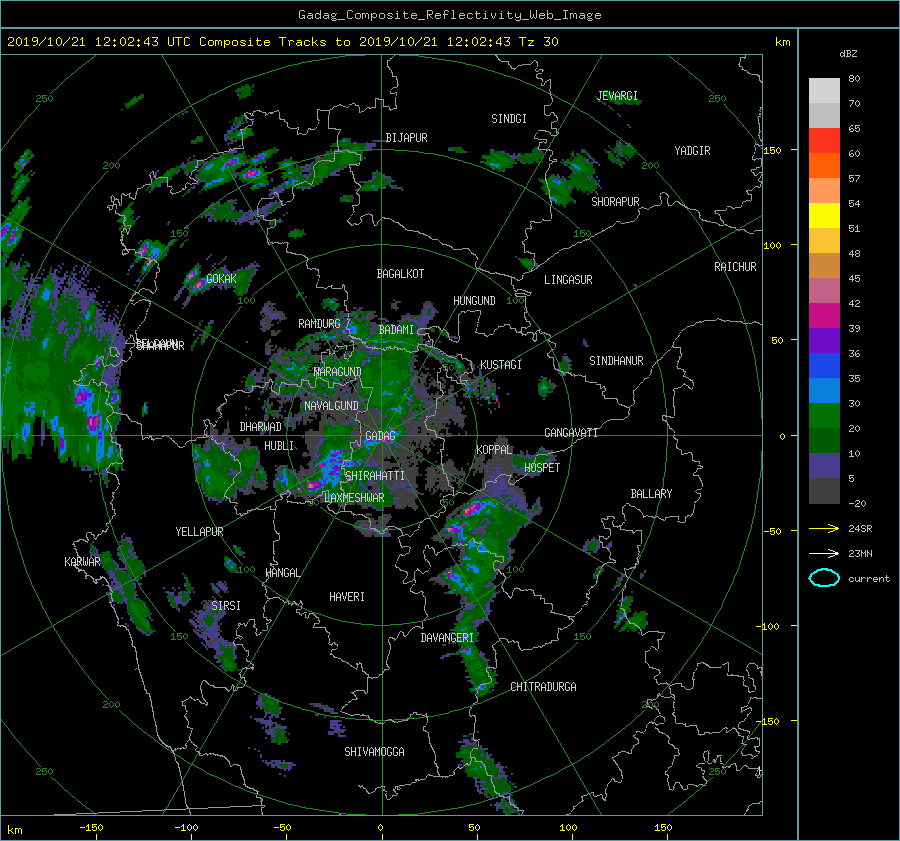
Task: Pick the indigo 5-10 dBZ legend swatch
Action: [824, 466]
